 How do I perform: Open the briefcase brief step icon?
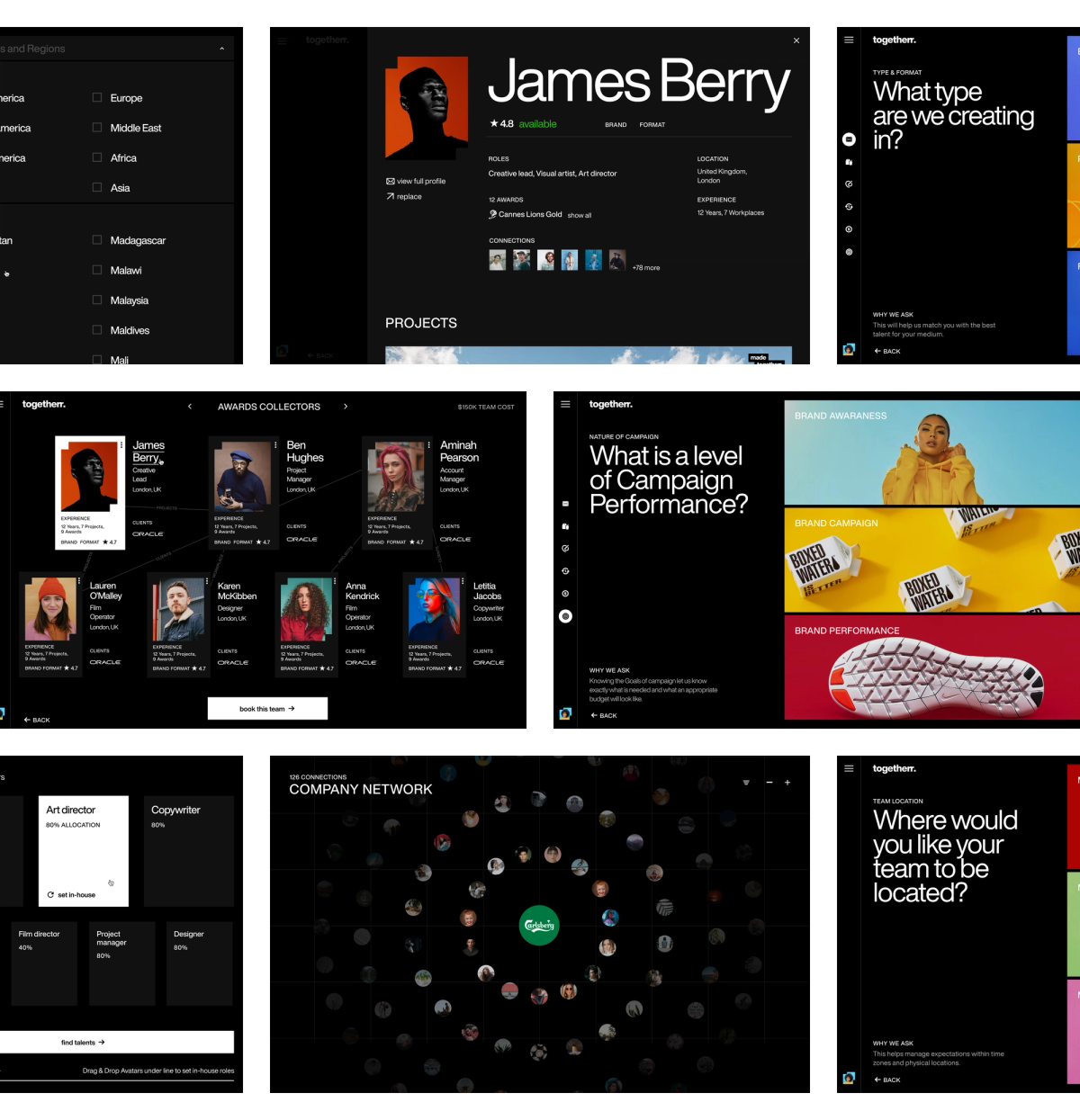tap(849, 161)
